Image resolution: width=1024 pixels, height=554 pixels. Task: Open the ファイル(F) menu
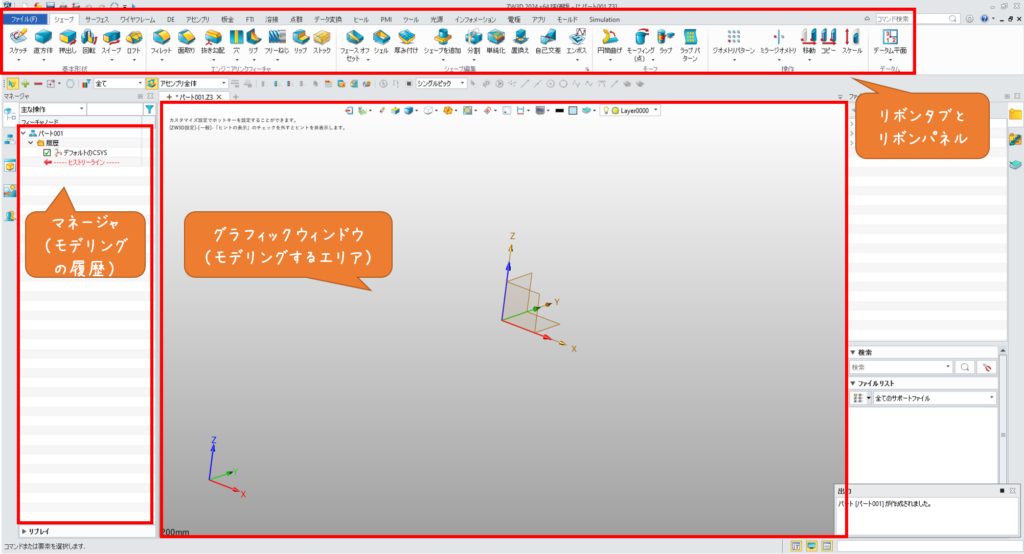tap(23, 19)
